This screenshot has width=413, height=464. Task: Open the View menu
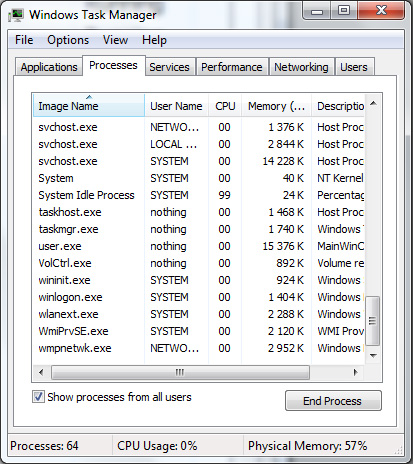tap(115, 40)
